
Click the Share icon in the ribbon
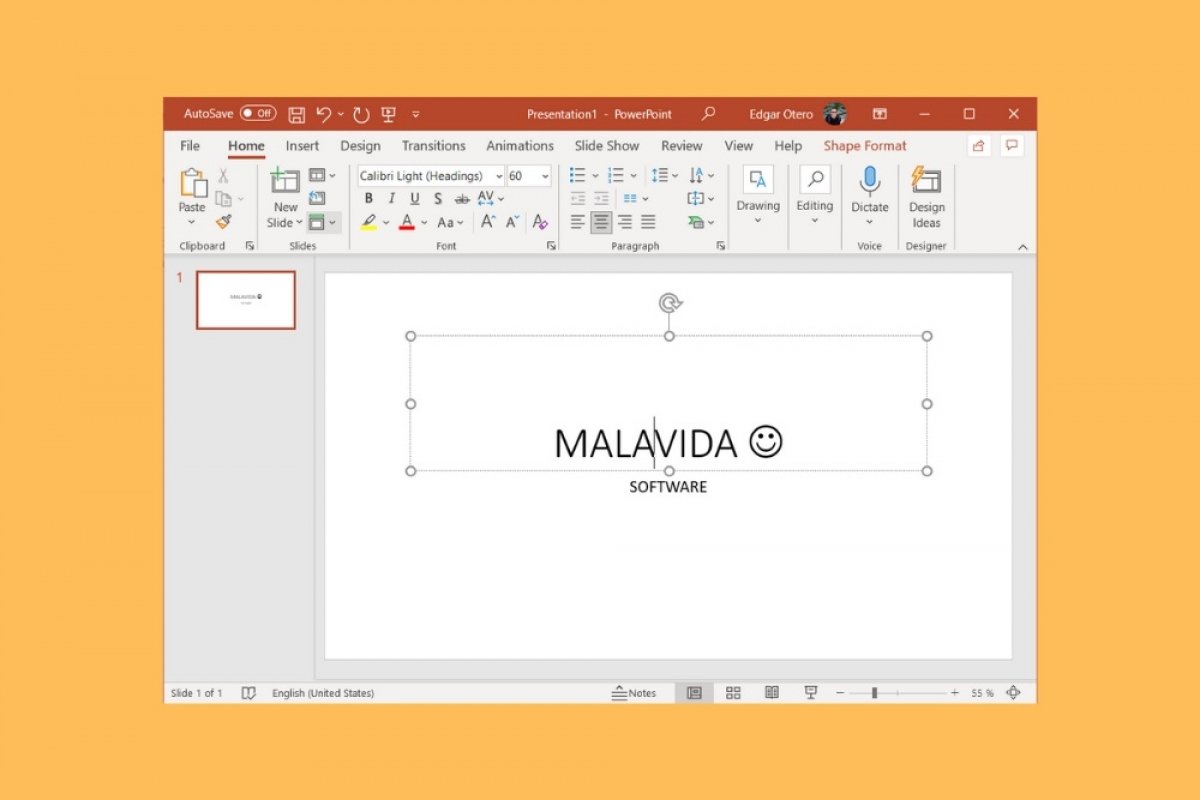tap(979, 146)
